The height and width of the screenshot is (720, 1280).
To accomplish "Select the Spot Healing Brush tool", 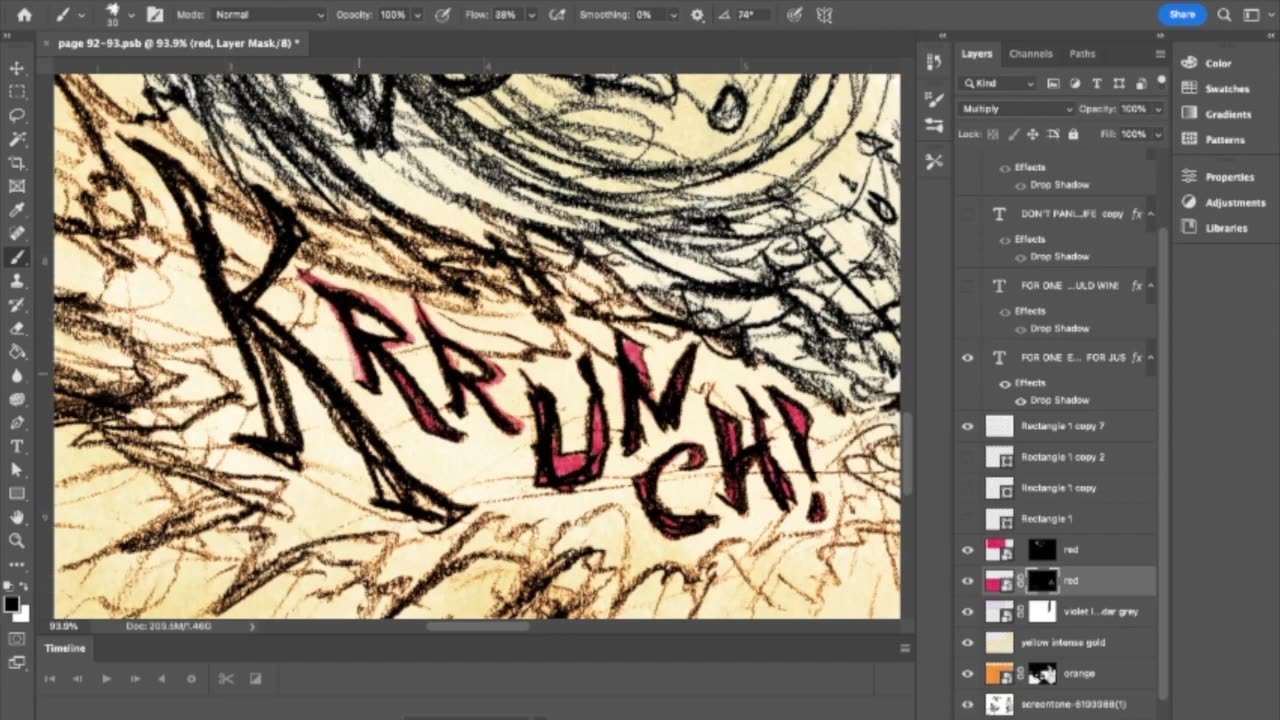I will coord(17,233).
